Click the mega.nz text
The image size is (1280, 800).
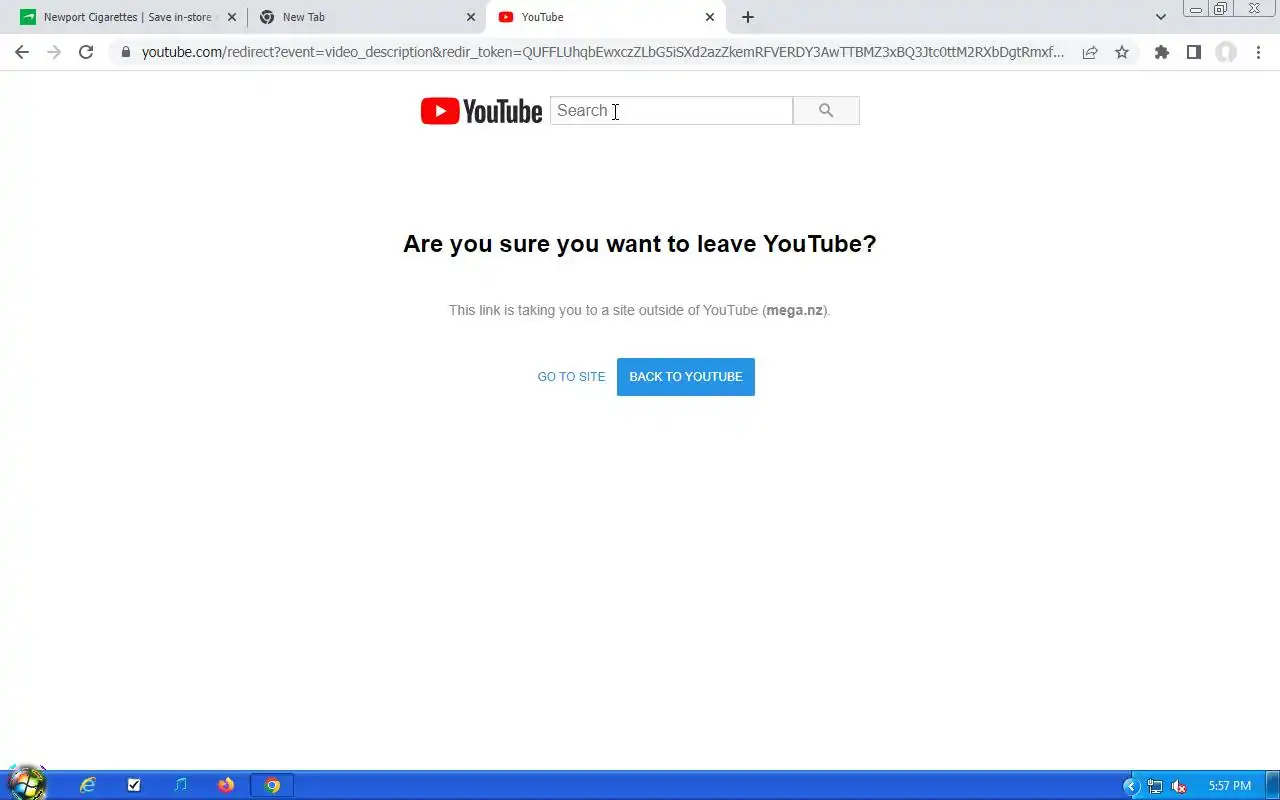click(795, 310)
